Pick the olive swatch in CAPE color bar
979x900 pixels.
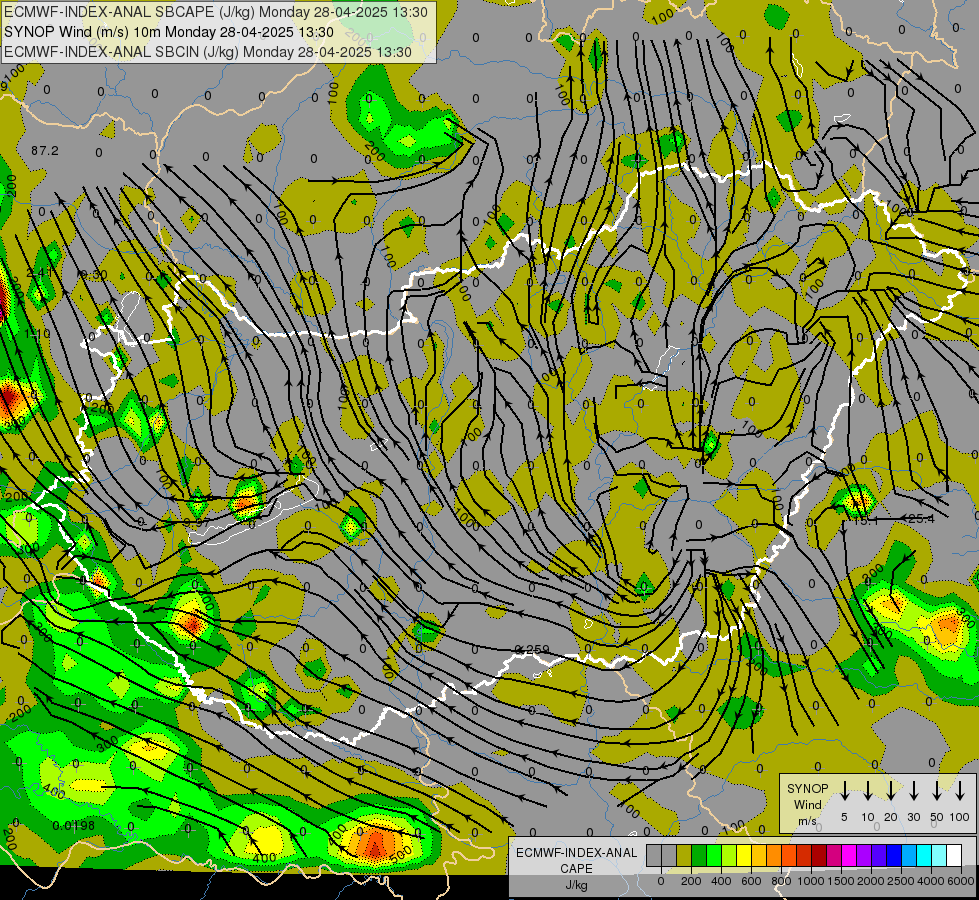coord(684,855)
